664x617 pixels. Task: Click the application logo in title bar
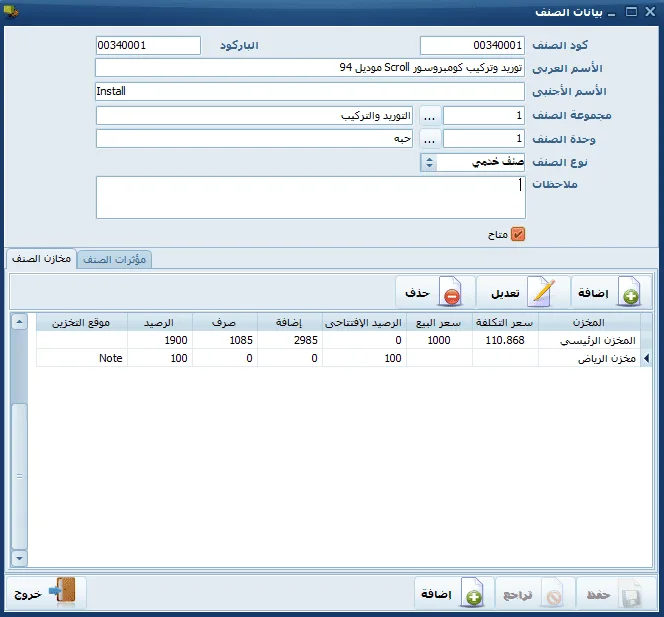(x=11, y=11)
